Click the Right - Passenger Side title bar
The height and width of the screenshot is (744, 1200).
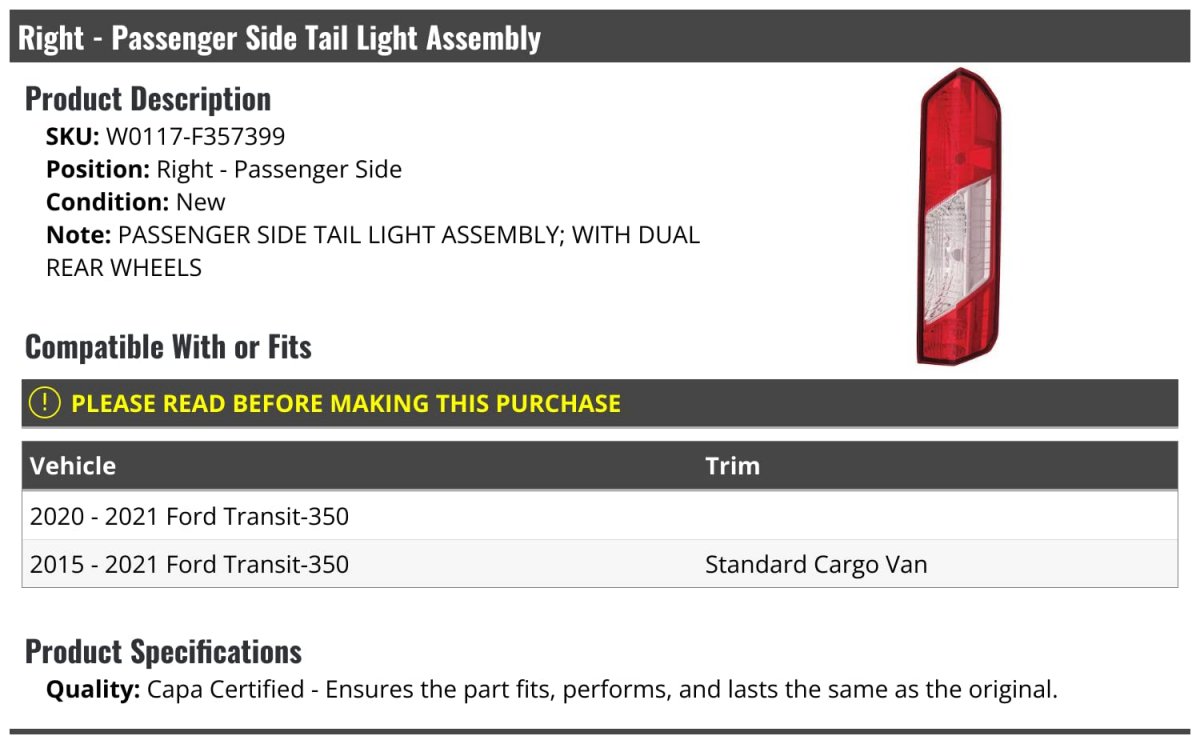tap(280, 38)
